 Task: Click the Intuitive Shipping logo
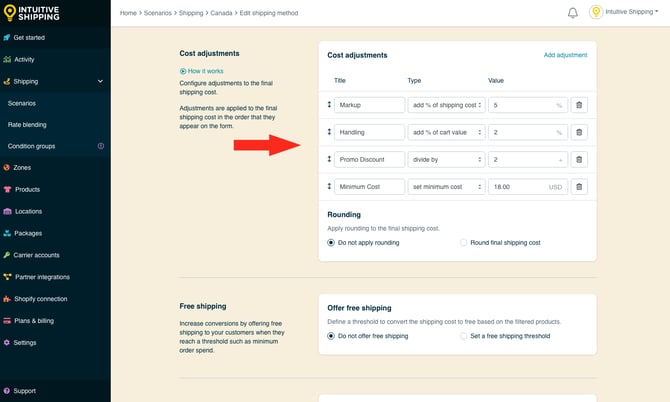(32, 13)
